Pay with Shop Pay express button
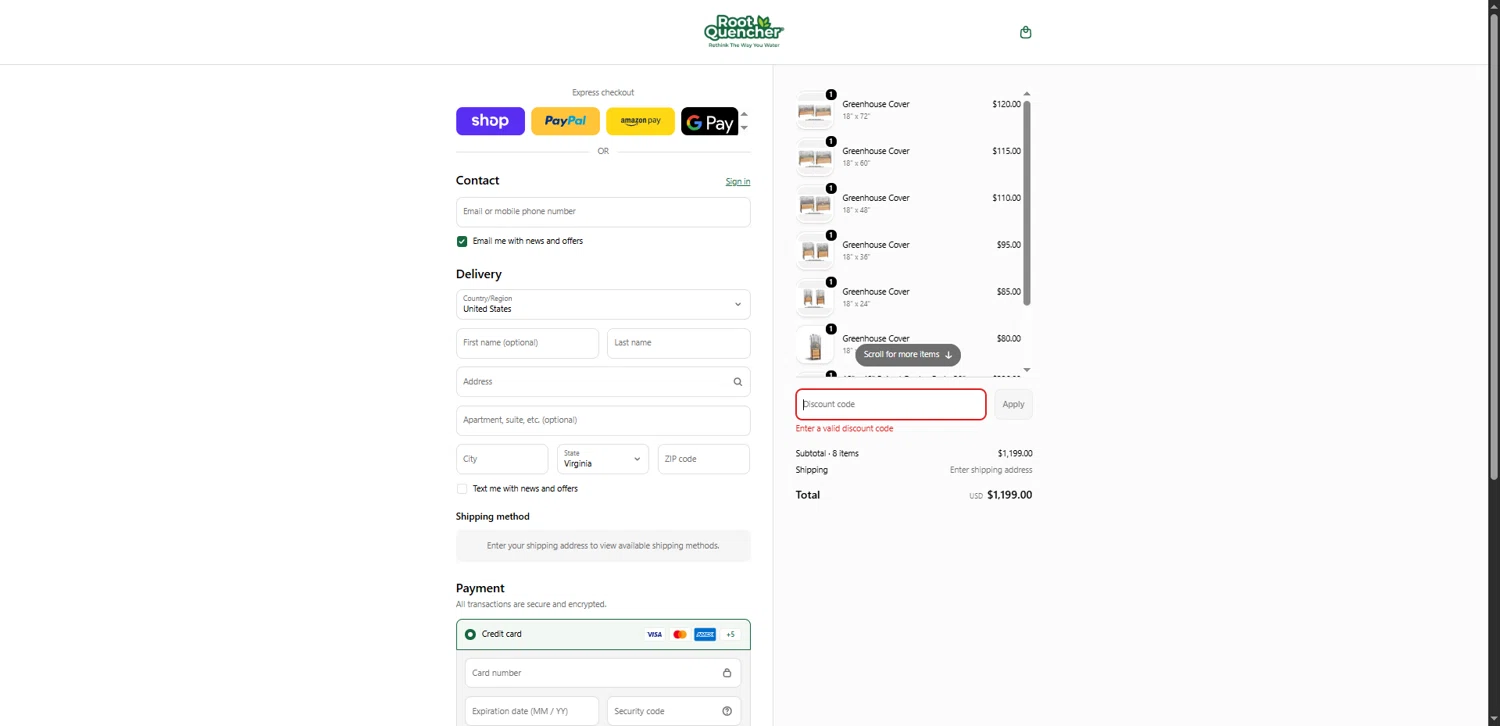 tap(490, 121)
